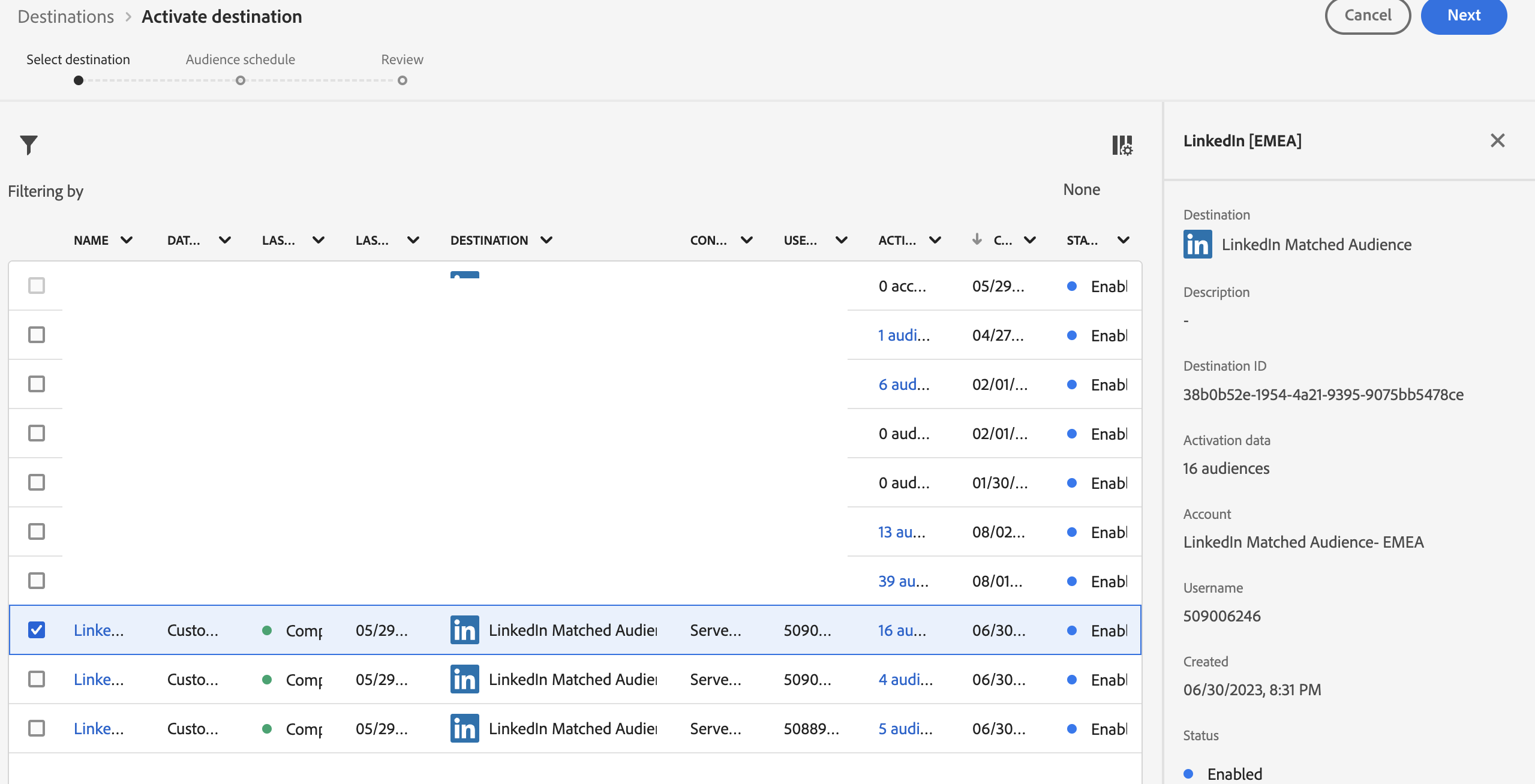The height and width of the screenshot is (784, 1535).
Task: Open the DESTINATION column header dropdown
Action: pyautogui.click(x=545, y=240)
